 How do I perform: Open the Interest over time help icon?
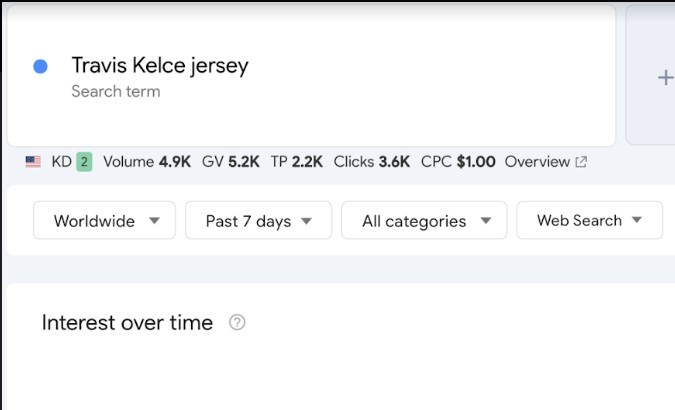click(x=237, y=322)
